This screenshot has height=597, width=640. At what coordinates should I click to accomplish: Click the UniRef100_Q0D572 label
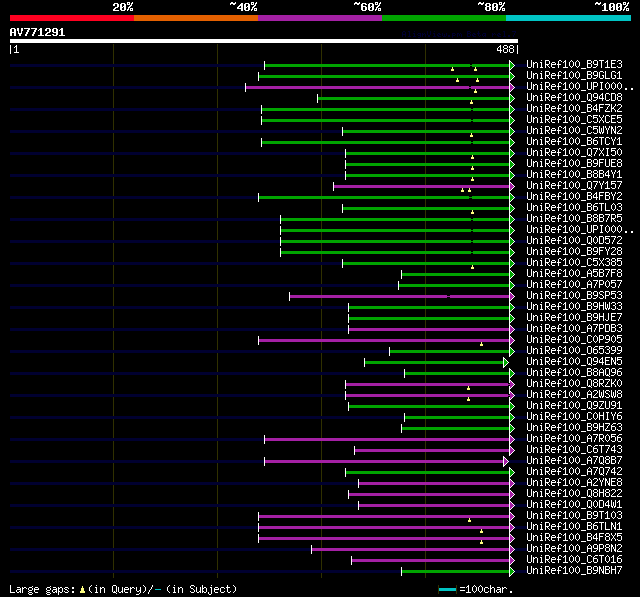(574, 241)
